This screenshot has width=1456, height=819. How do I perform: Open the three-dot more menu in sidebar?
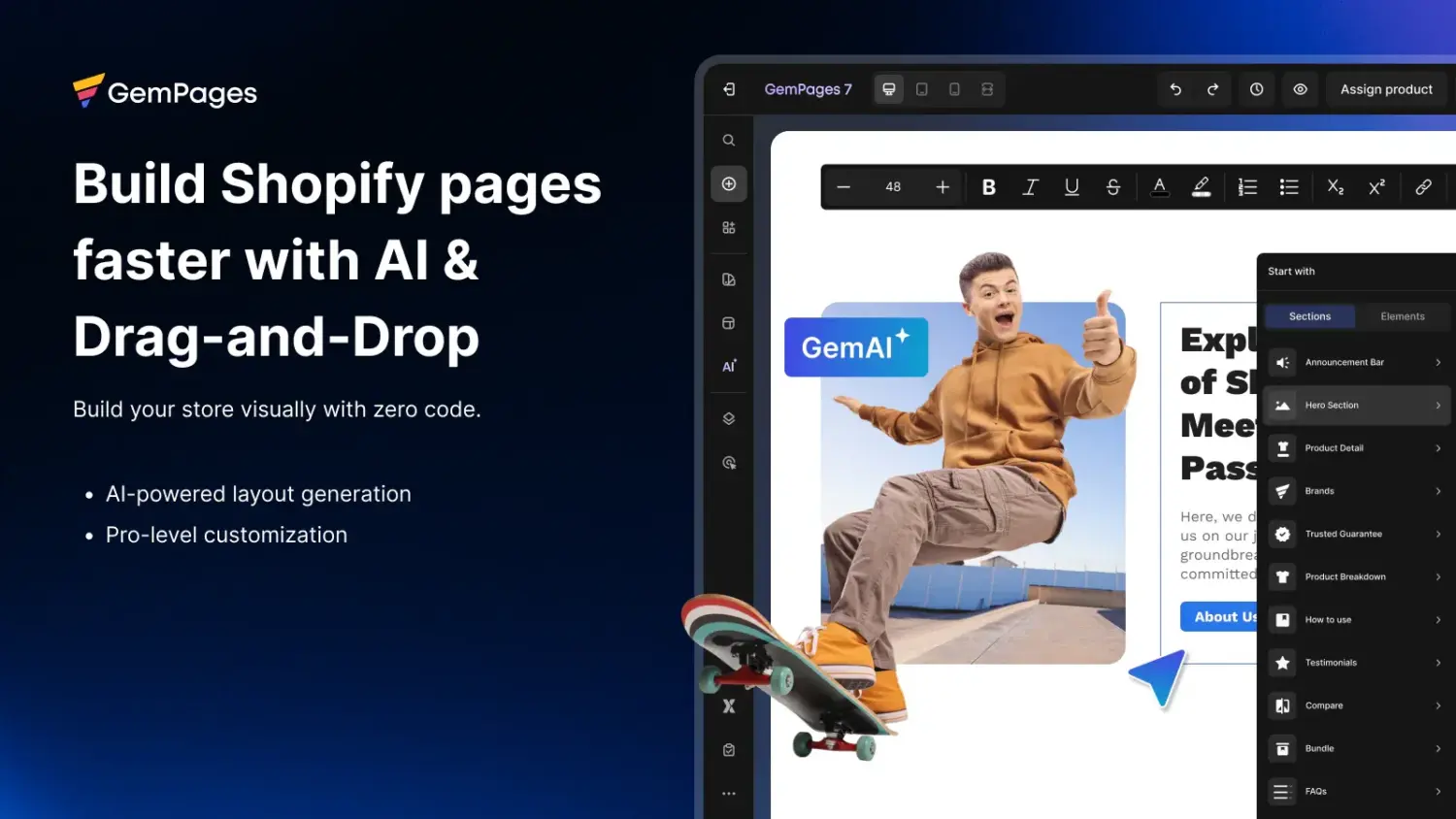click(729, 794)
